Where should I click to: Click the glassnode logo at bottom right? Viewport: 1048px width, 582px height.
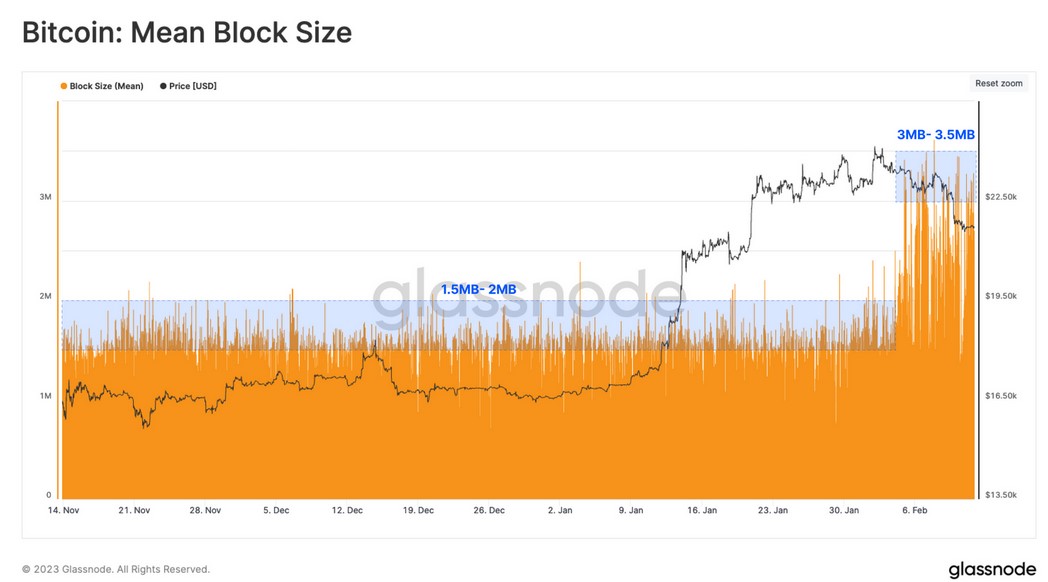(x=992, y=569)
